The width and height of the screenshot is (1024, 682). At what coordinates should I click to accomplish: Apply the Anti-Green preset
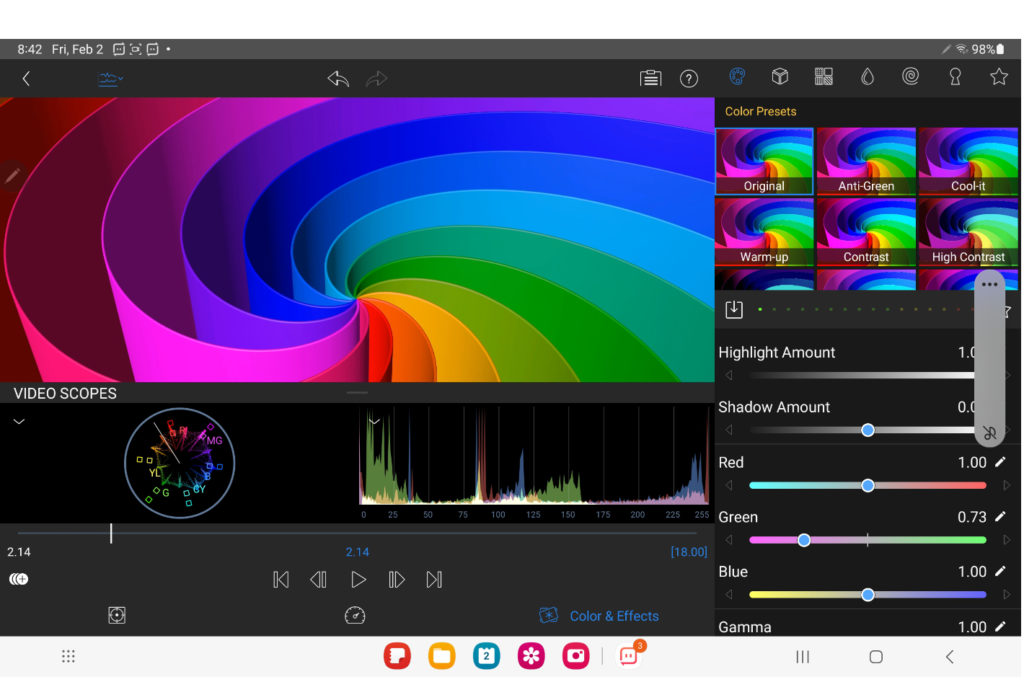[x=866, y=161]
